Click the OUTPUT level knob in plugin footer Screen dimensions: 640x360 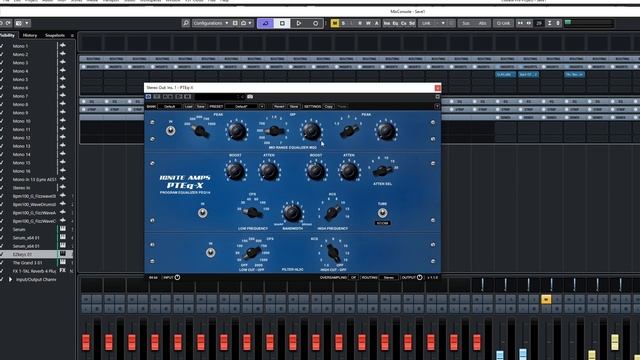(x=420, y=278)
